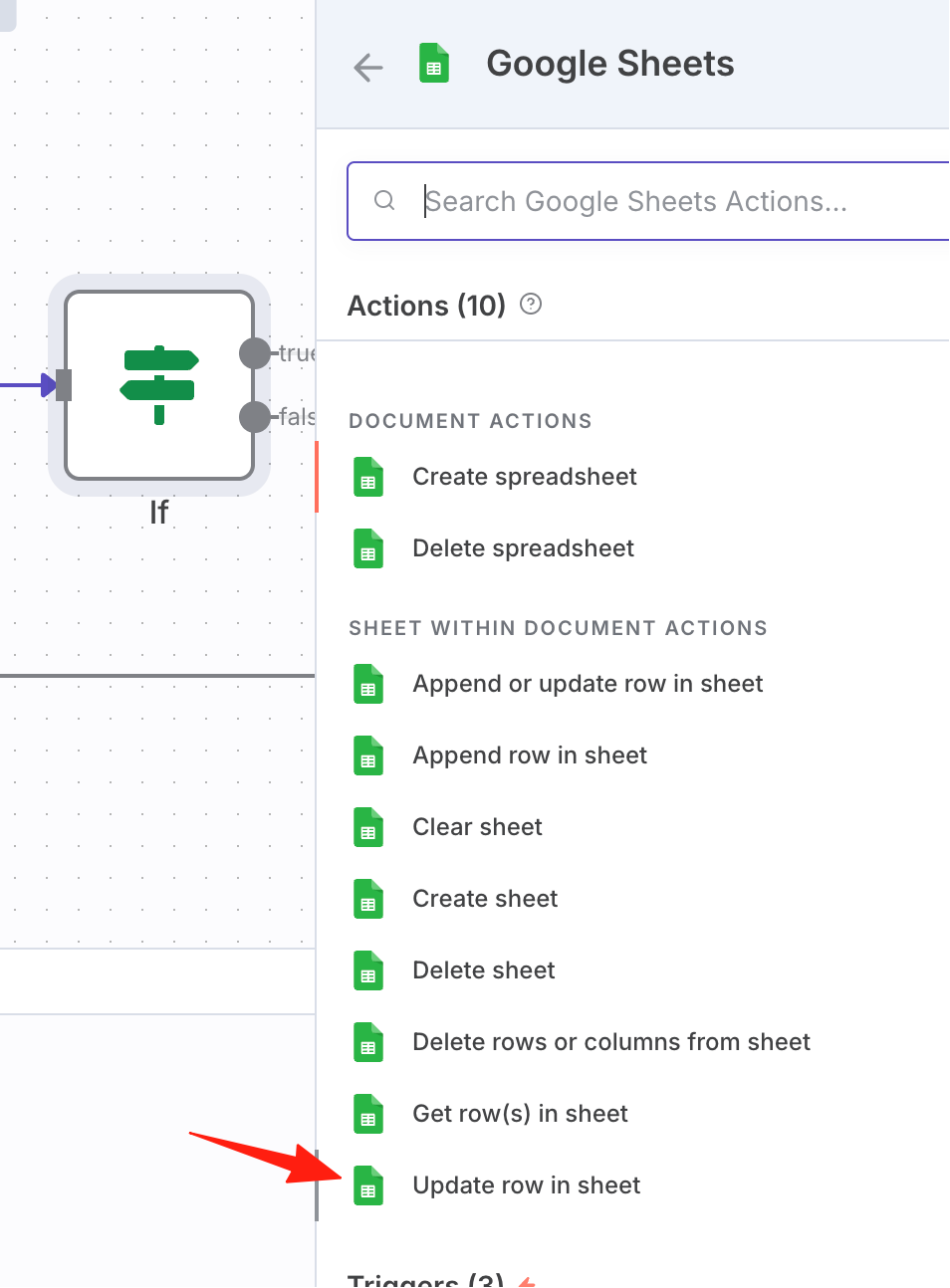
Task: Click the If node false output connector
Action: 255,417
